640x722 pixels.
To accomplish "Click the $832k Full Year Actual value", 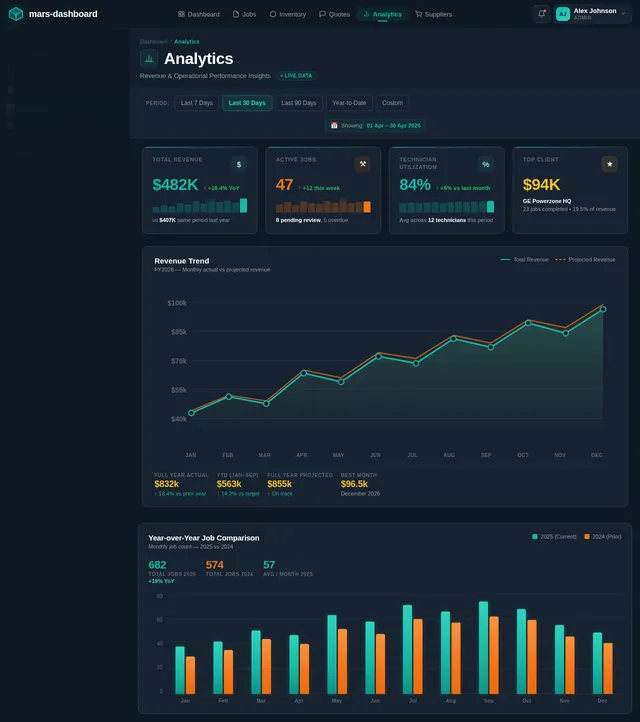I will (167, 484).
